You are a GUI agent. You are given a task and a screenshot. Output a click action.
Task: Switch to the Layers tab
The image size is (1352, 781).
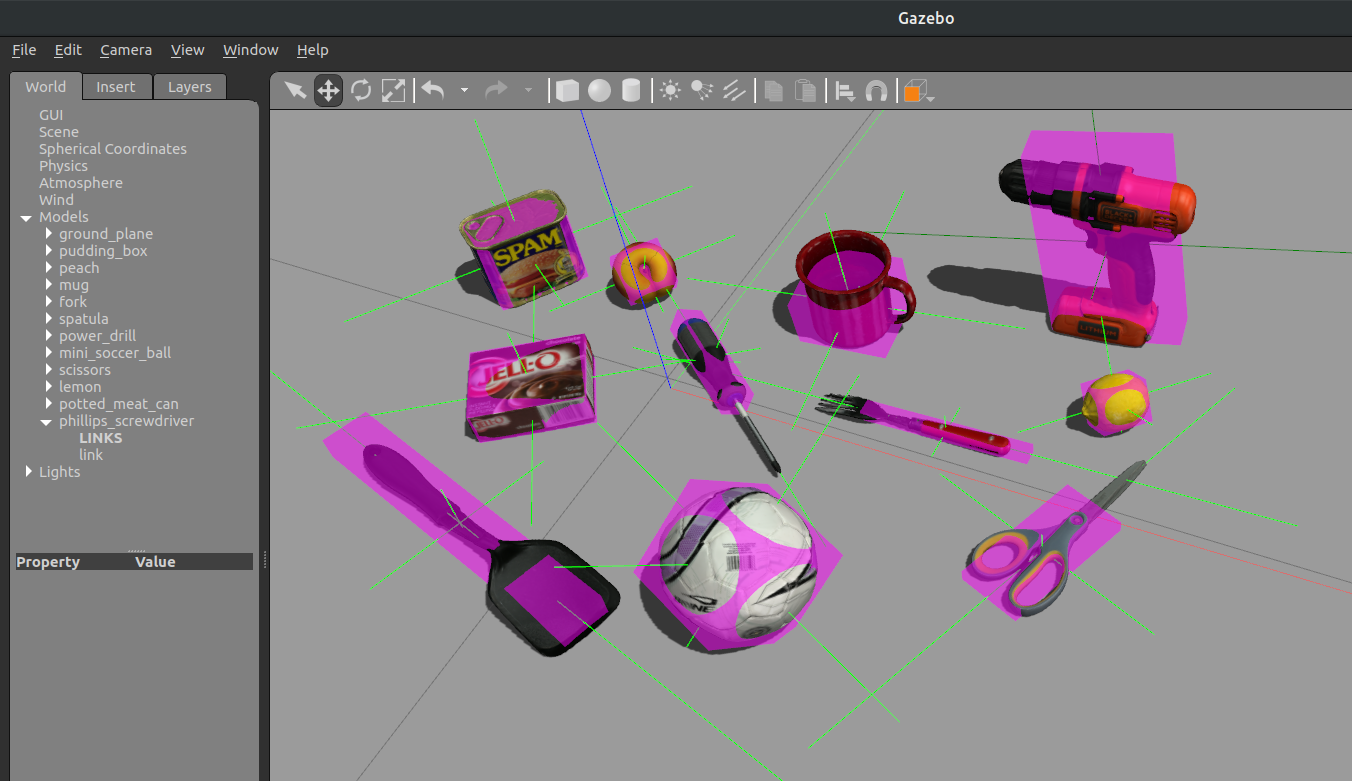[x=190, y=87]
